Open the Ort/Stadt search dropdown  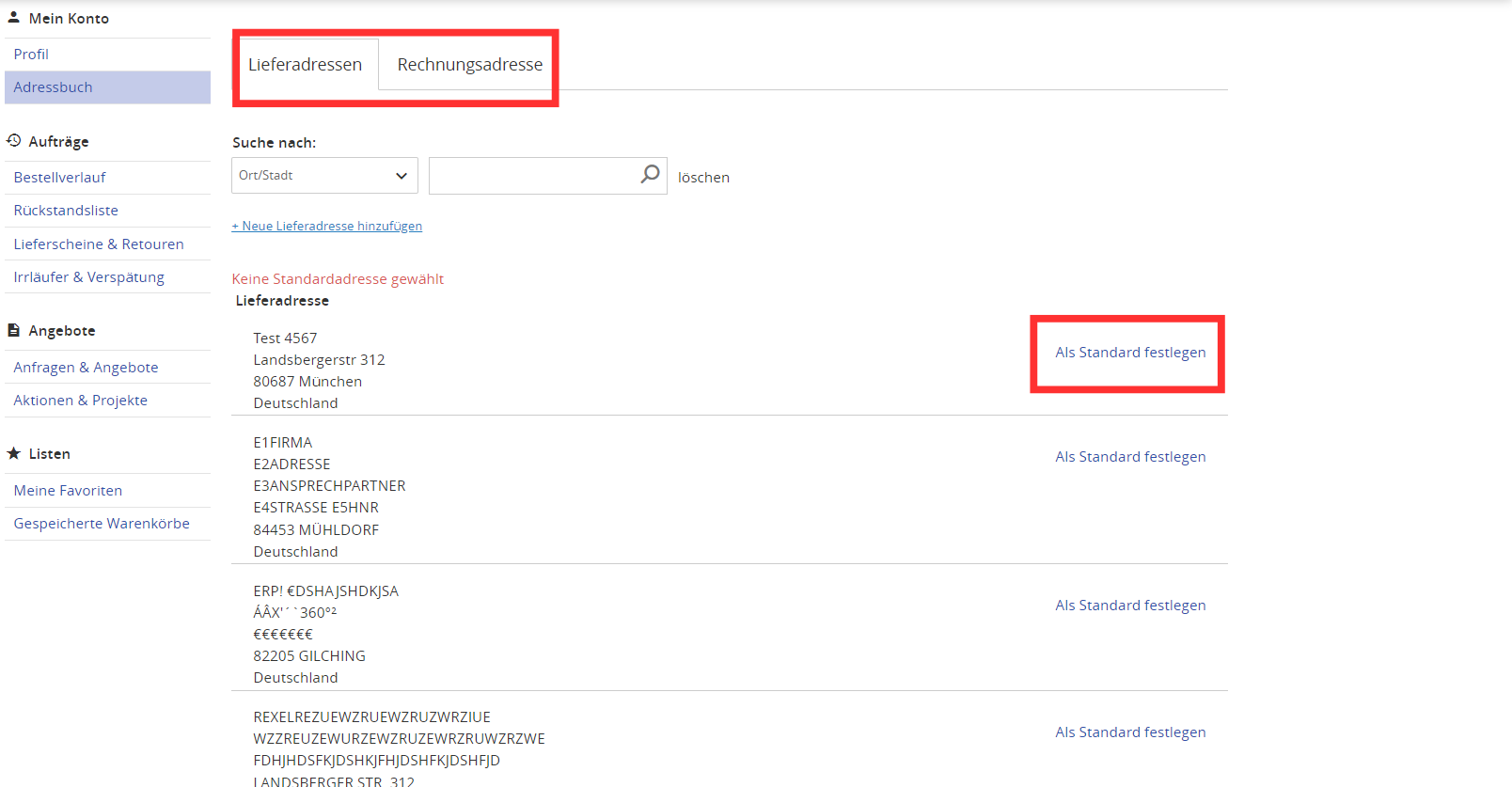pos(324,176)
